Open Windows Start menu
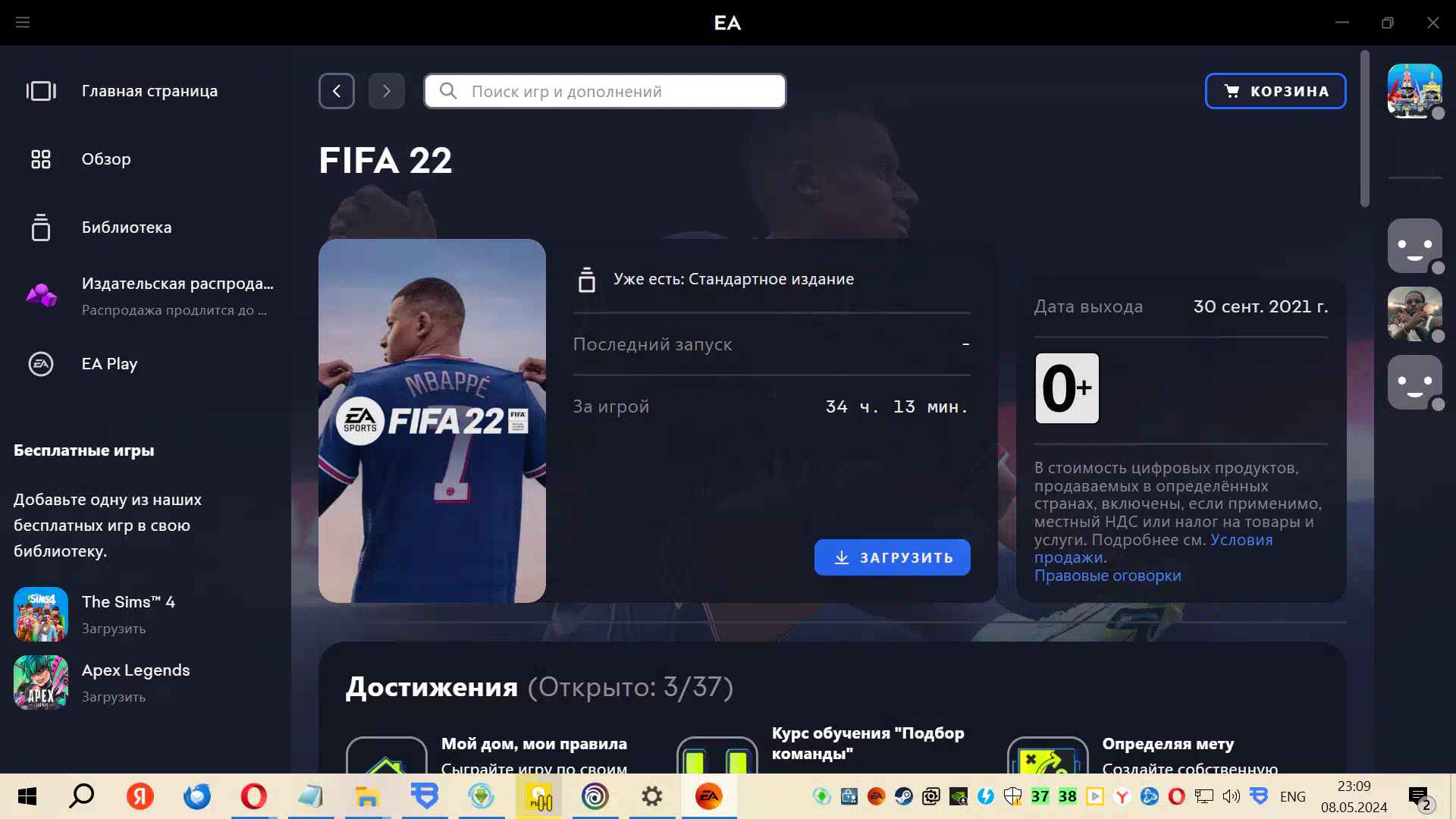The height and width of the screenshot is (819, 1456). point(27,796)
